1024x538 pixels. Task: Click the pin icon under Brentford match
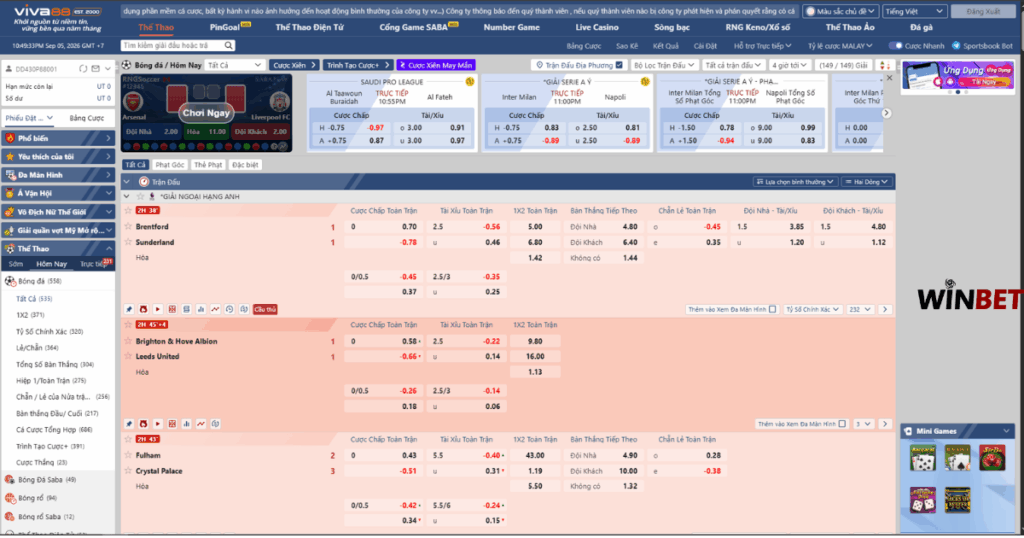click(x=129, y=309)
